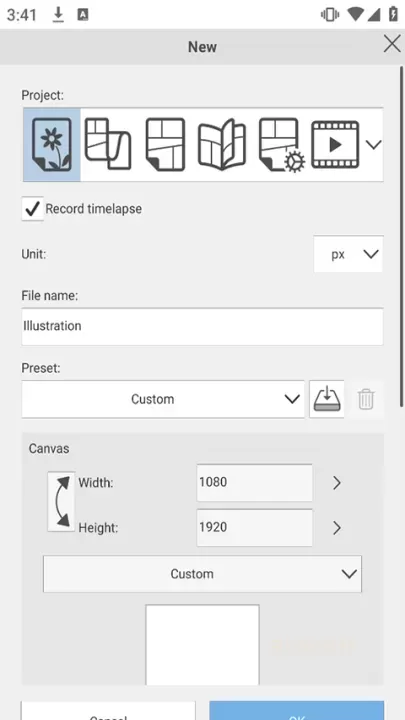Swap width and height with arrows icon
The height and width of the screenshot is (720, 405).
point(61,501)
